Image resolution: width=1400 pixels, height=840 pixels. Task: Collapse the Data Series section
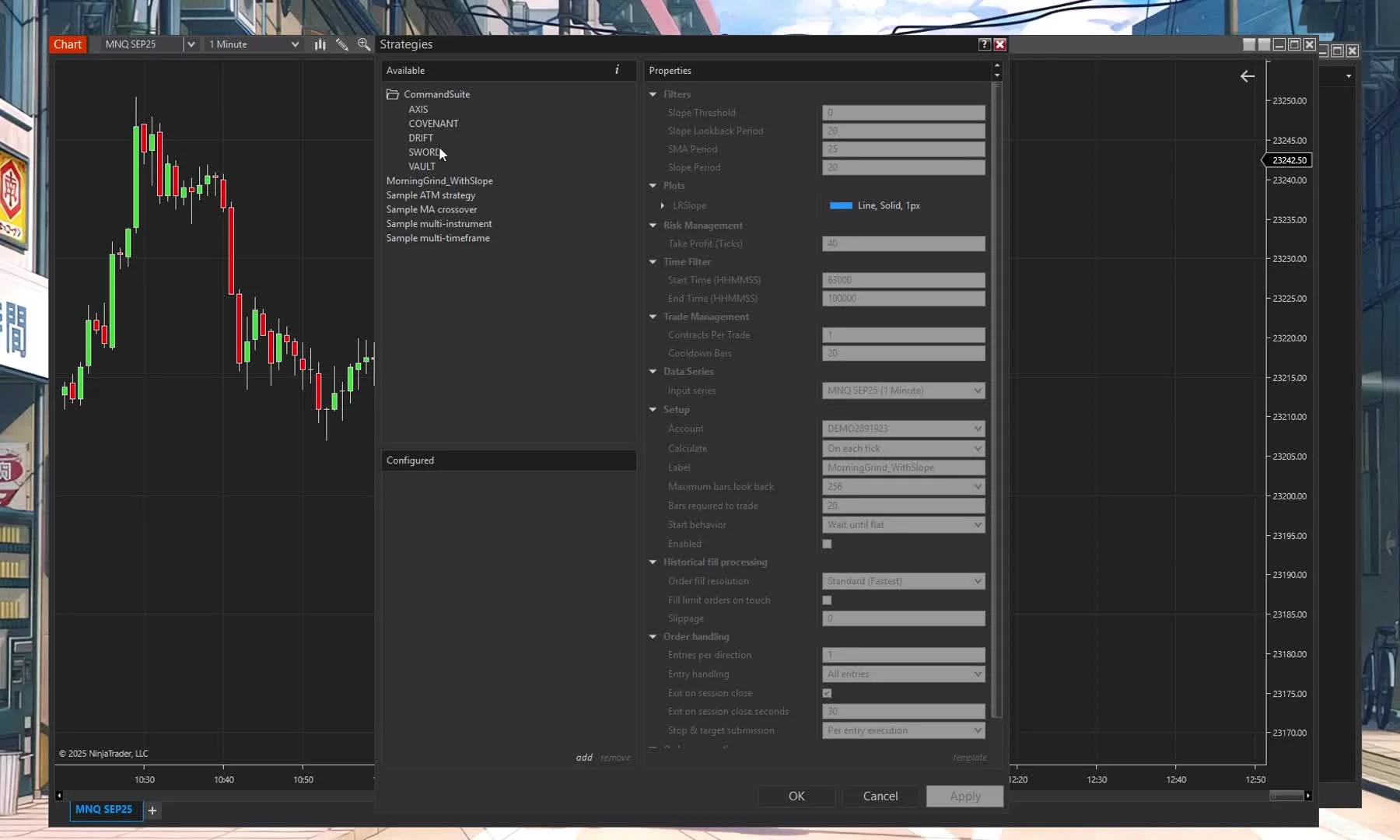coord(653,372)
